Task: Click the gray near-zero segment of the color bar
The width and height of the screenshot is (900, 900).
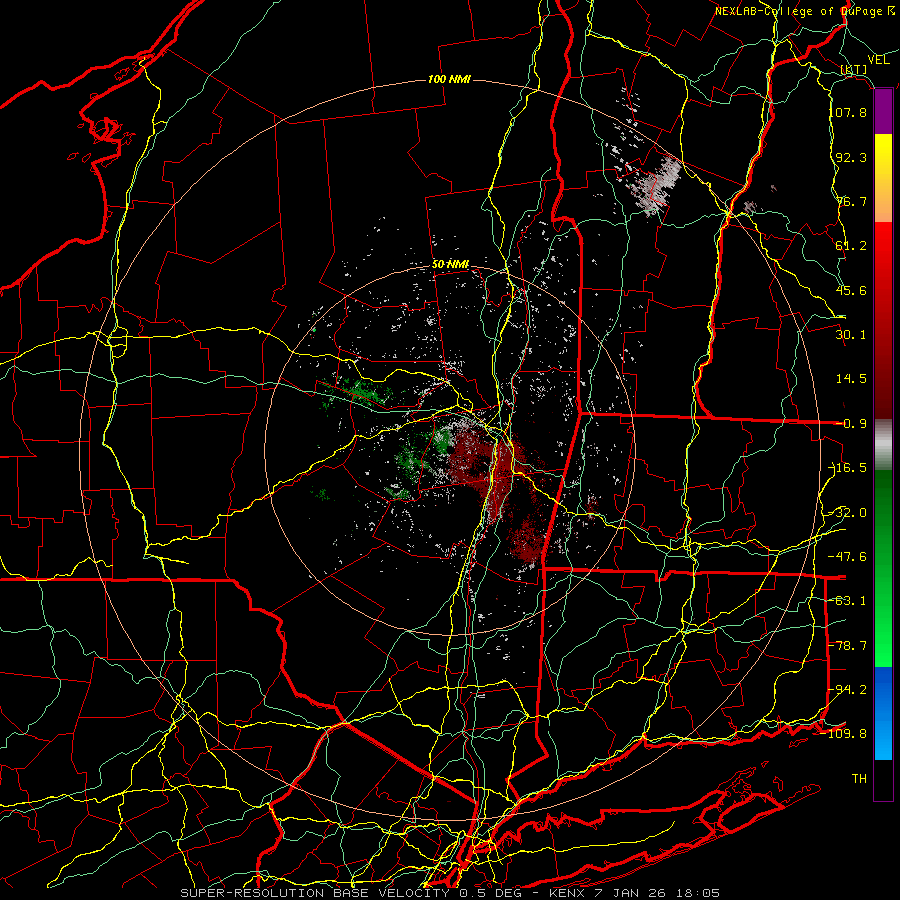Action: click(883, 445)
